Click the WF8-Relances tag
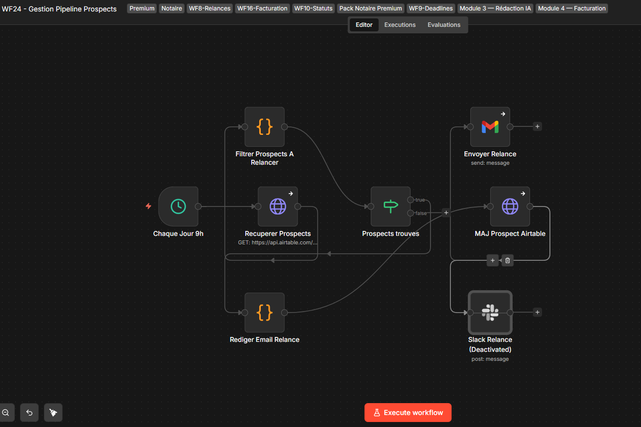641x427 pixels. (x=209, y=9)
